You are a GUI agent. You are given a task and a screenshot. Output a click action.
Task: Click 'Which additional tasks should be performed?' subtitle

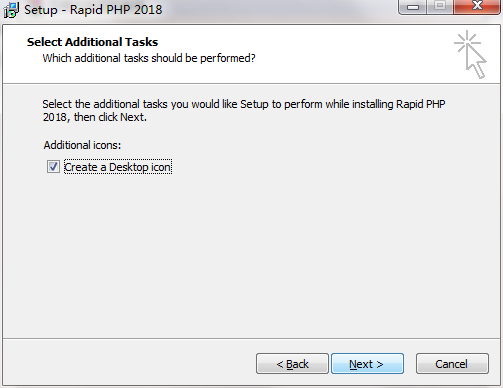click(x=149, y=58)
